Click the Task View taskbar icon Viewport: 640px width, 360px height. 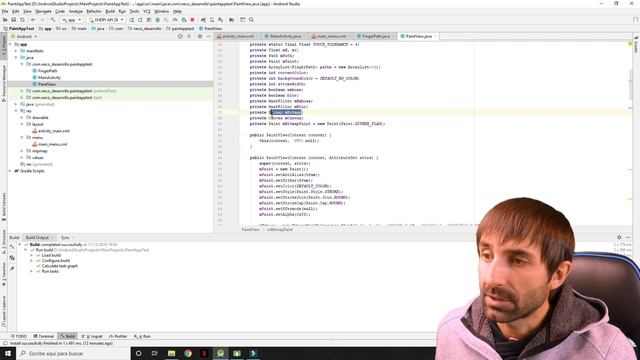155,353
